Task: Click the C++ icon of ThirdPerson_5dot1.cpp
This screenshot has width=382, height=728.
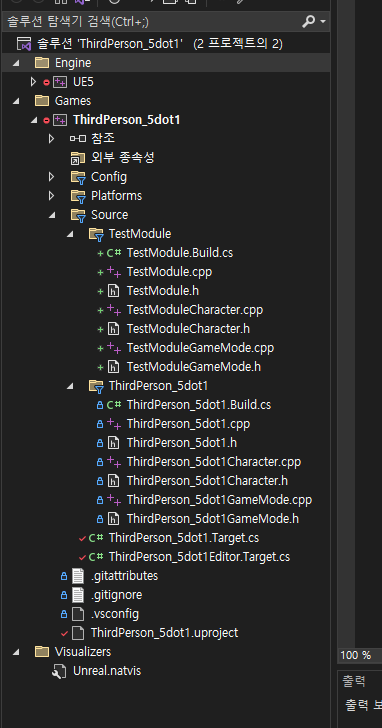Action: tap(114, 424)
